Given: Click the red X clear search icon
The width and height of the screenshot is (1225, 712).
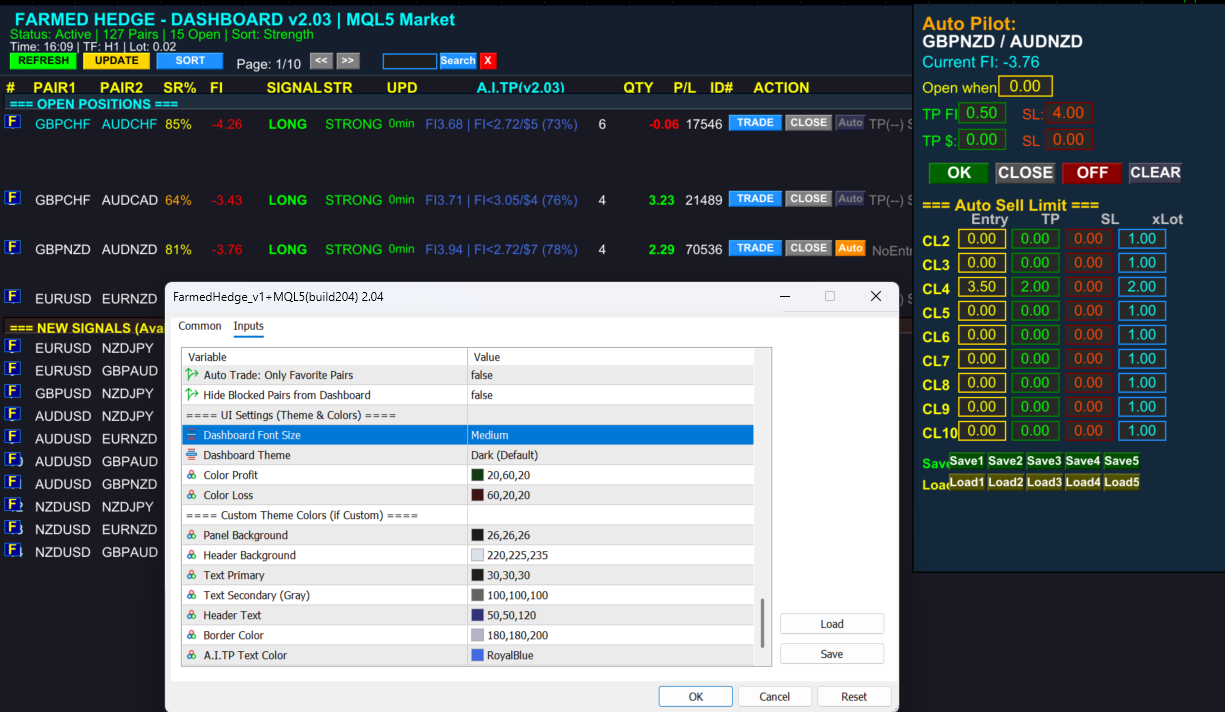Looking at the screenshot, I should pos(488,61).
